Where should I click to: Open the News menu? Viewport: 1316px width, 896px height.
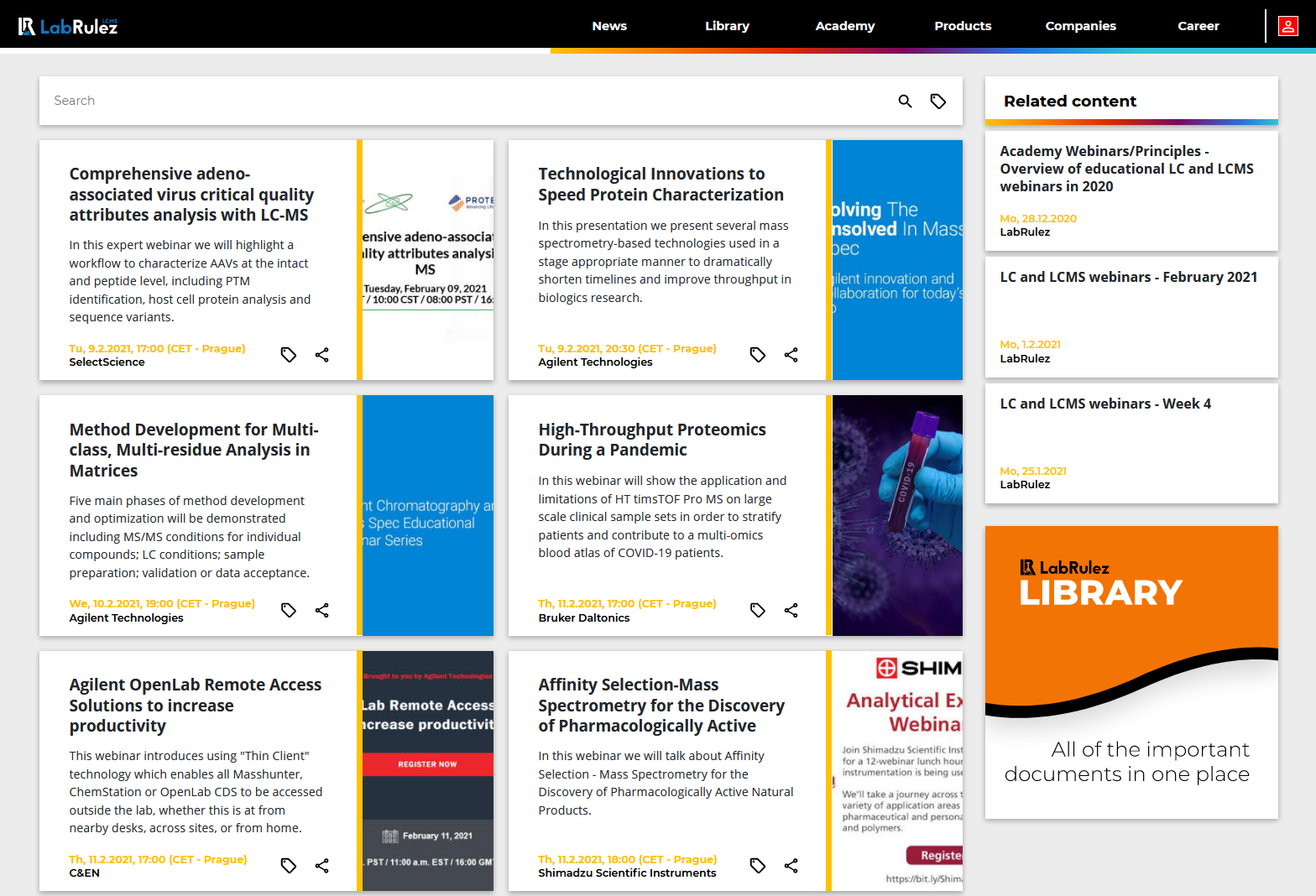click(609, 26)
